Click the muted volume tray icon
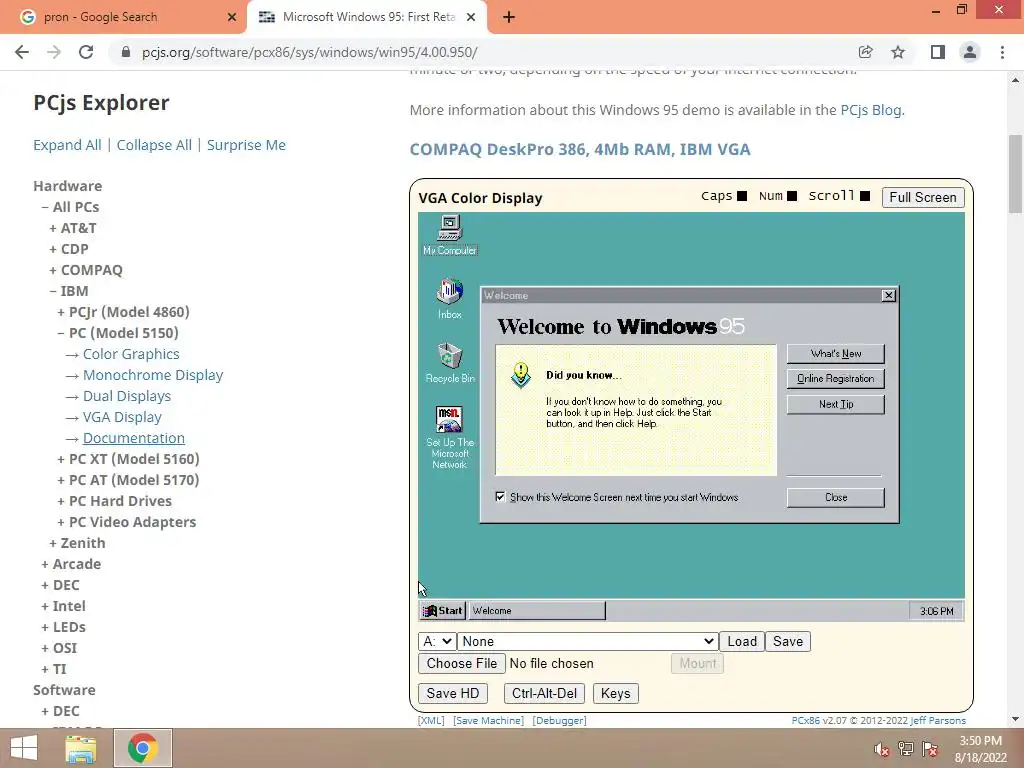The height and width of the screenshot is (768, 1024). tap(882, 748)
